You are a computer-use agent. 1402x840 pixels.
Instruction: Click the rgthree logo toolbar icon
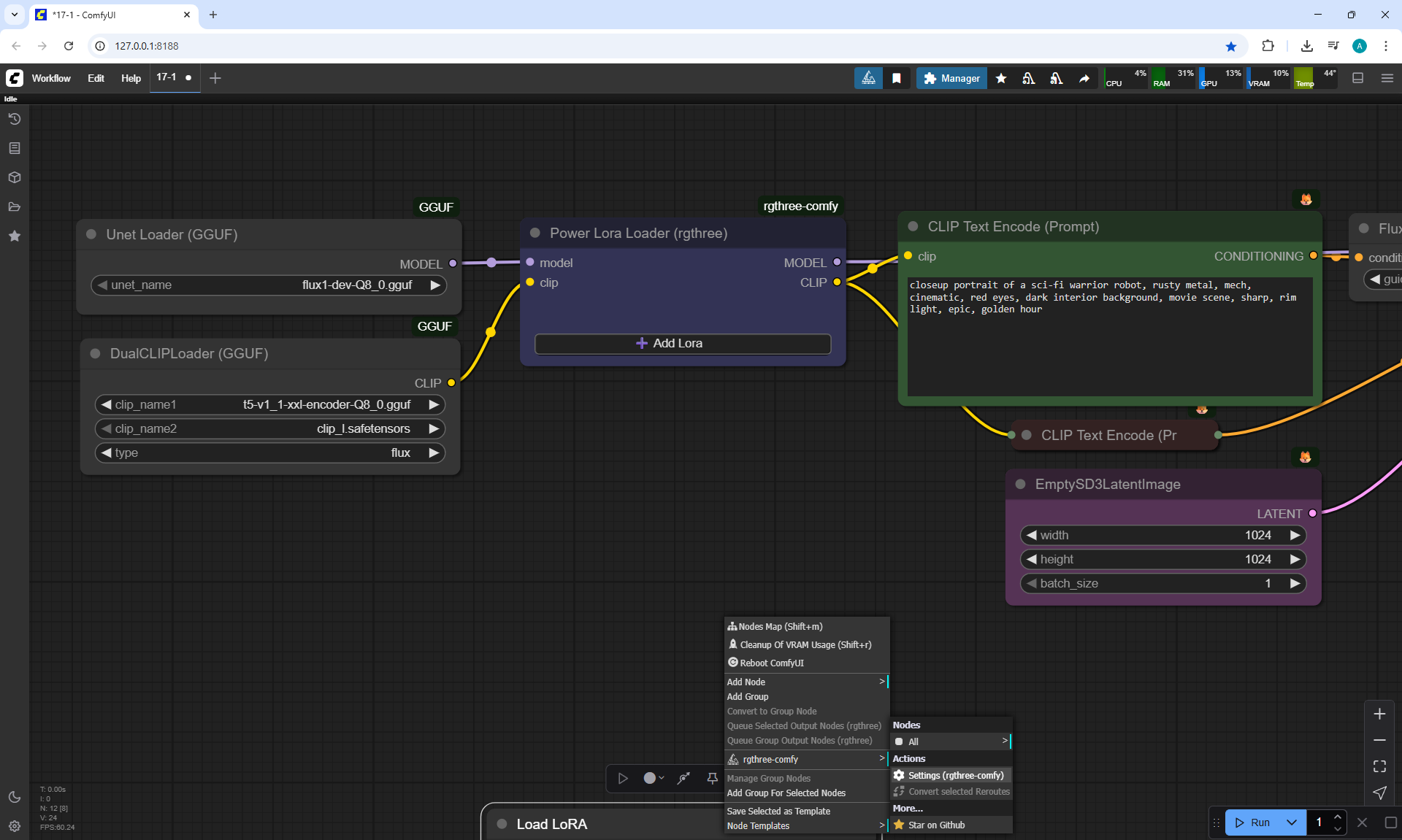coord(868,78)
